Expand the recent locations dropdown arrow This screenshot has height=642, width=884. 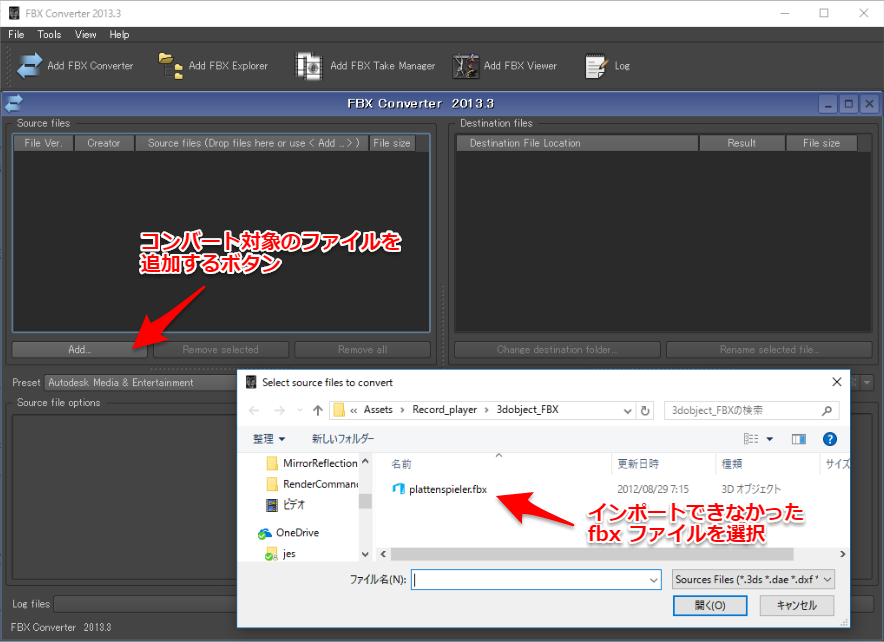(x=300, y=410)
